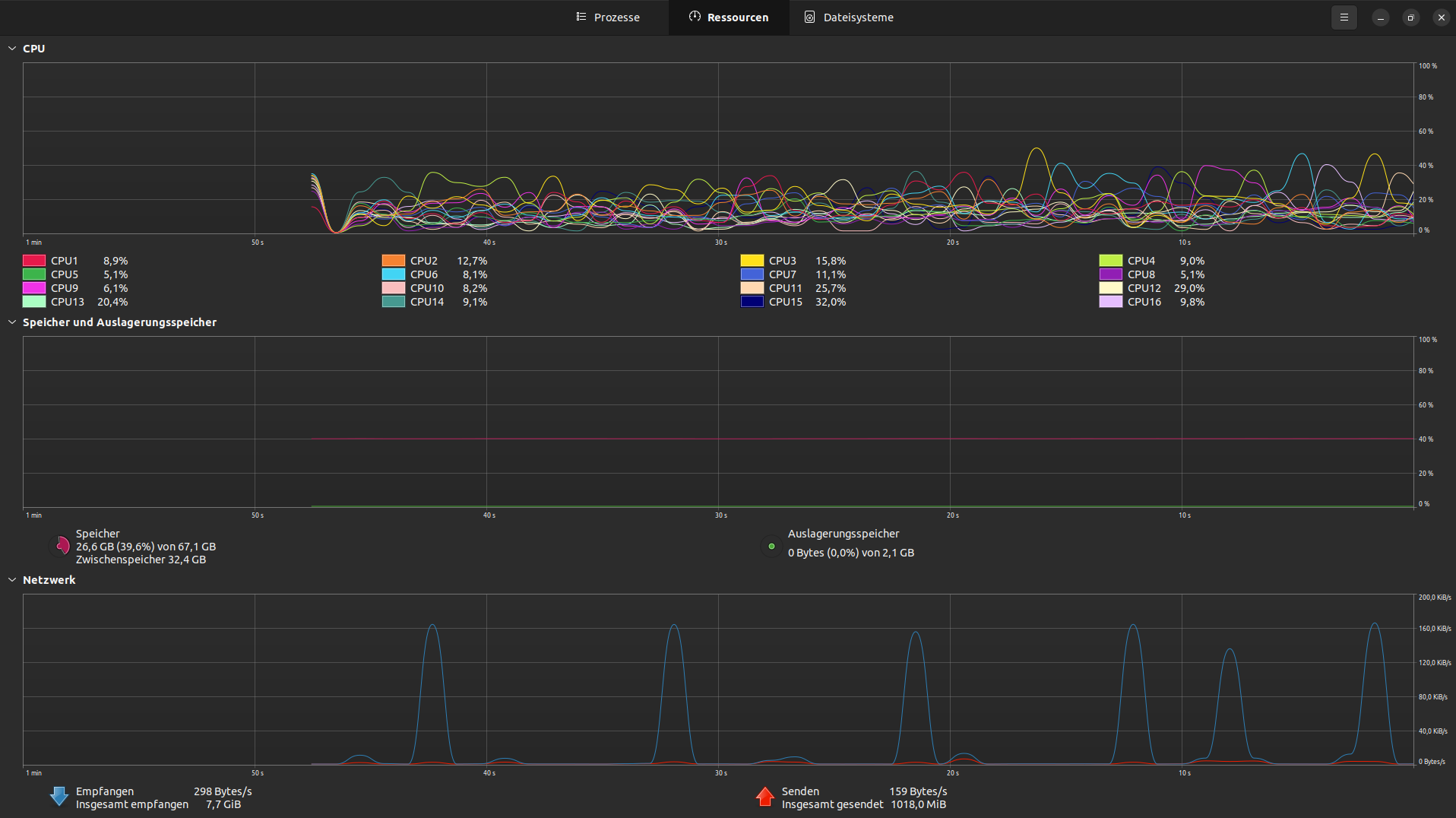Image resolution: width=1456 pixels, height=818 pixels.
Task: Click the red Senden upload arrow icon
Action: (x=764, y=796)
